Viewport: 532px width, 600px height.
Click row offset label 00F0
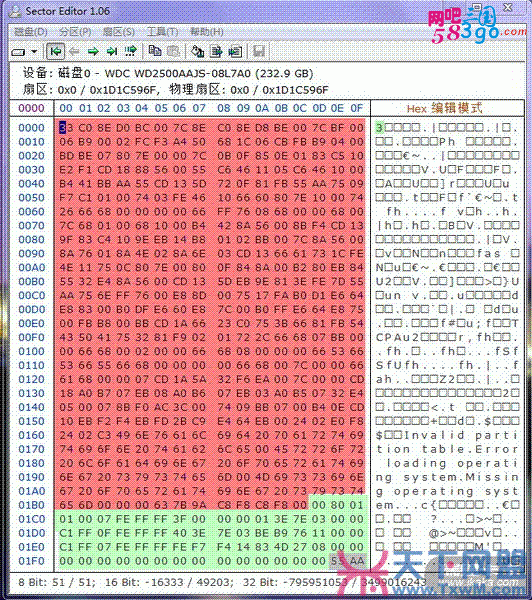[x=31, y=337]
